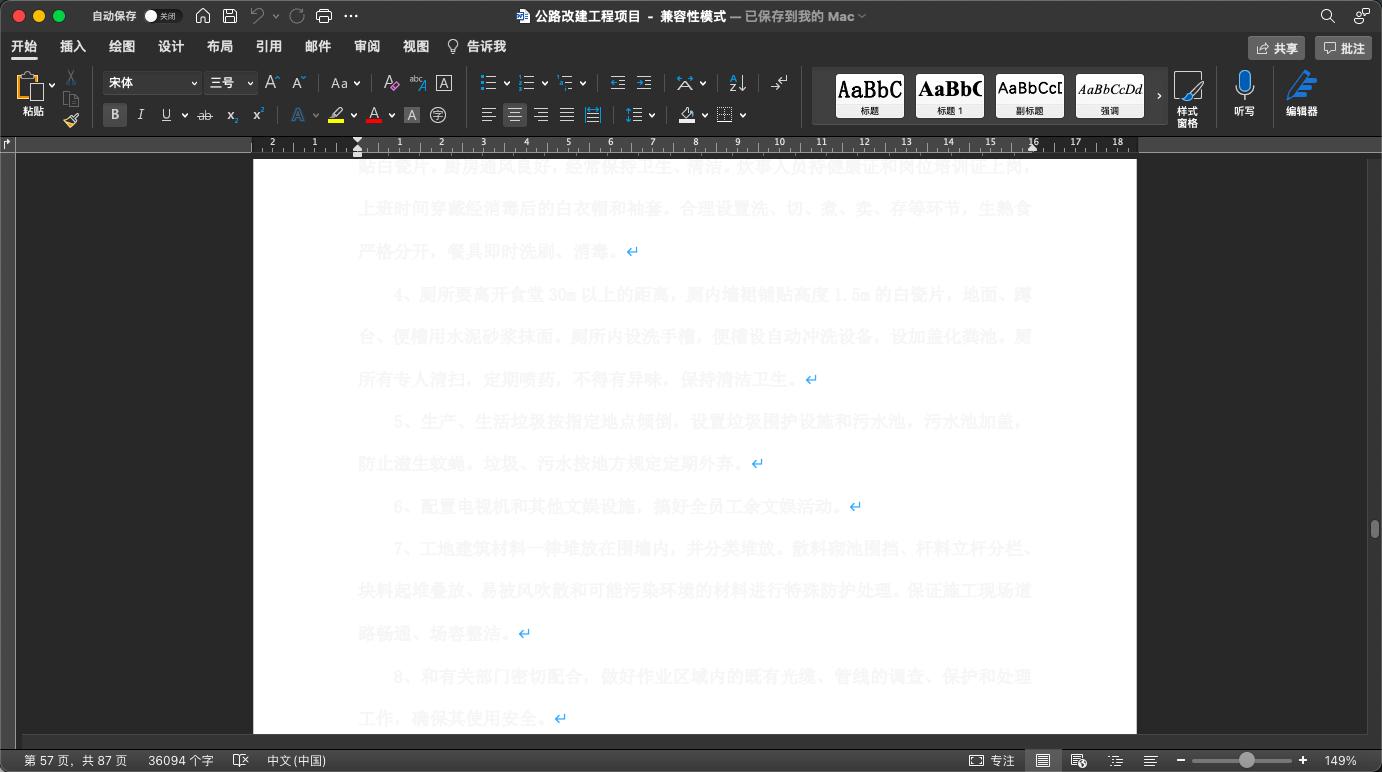This screenshot has height=772, width=1382.
Task: Clear all formatting from the selection
Action: [x=391, y=83]
